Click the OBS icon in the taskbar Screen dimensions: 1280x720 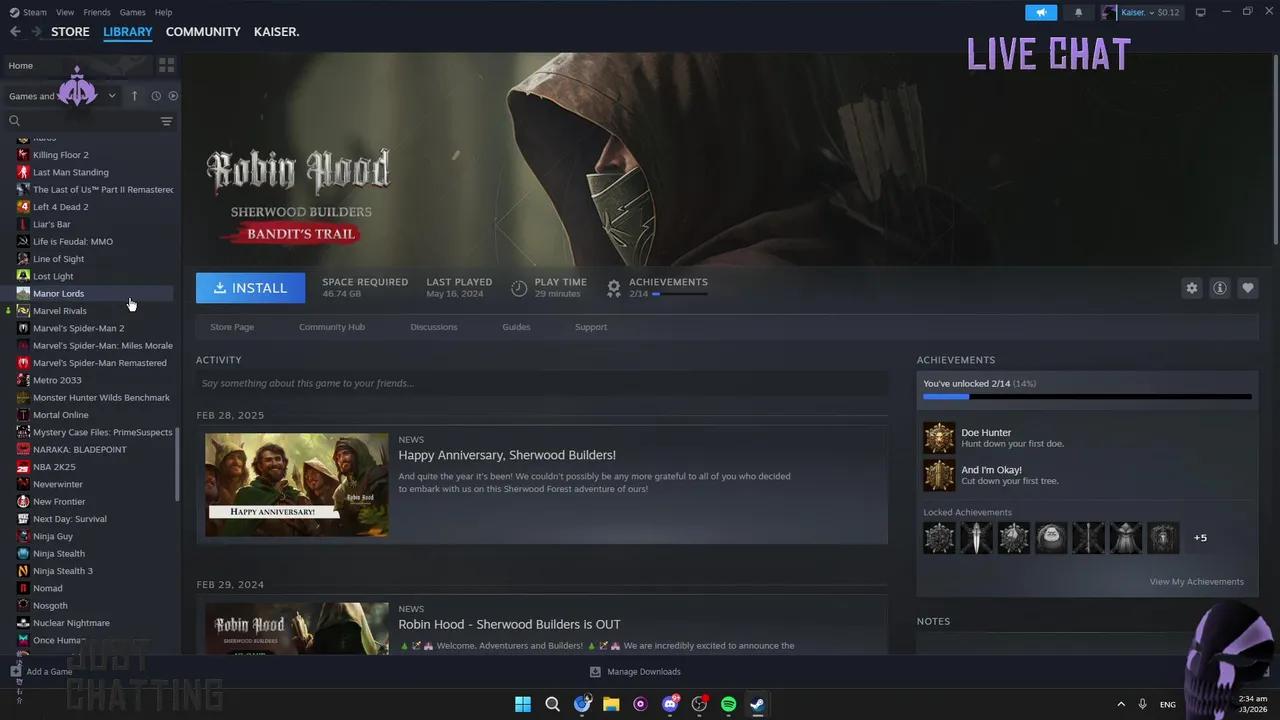[699, 704]
